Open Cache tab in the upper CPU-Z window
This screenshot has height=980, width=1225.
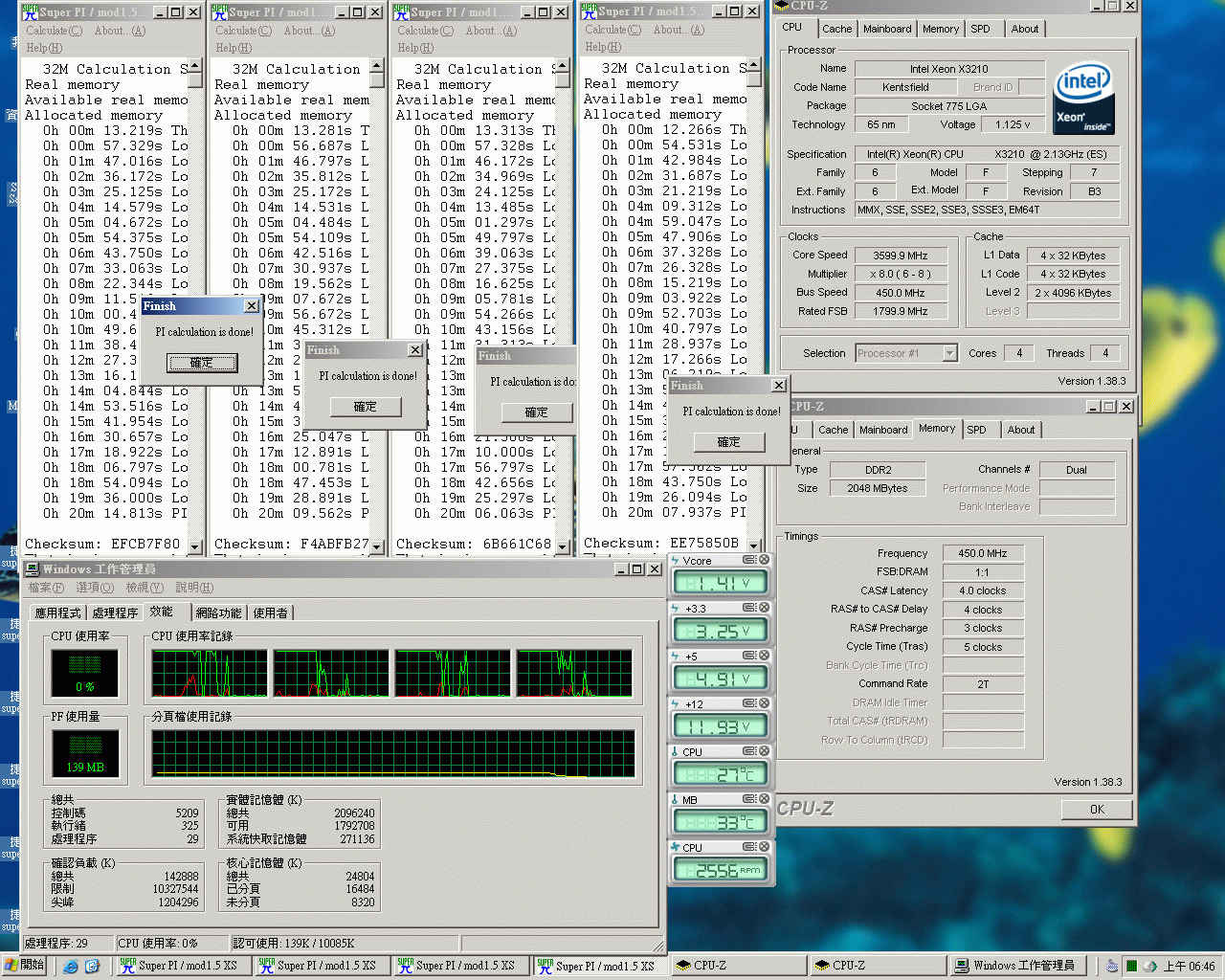pos(836,29)
